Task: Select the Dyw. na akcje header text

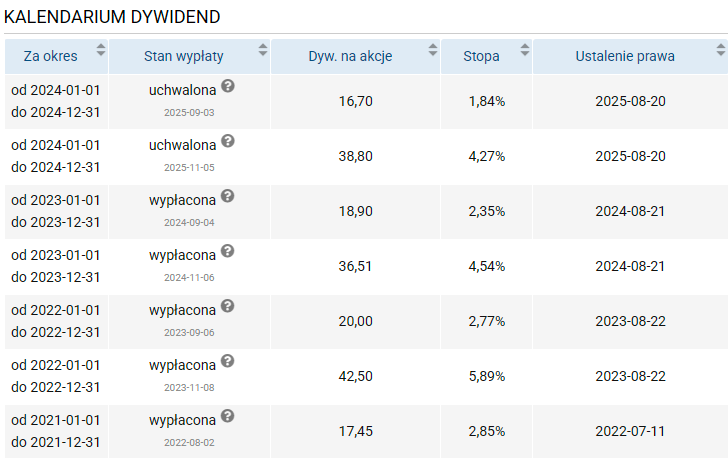Action: 351,56
